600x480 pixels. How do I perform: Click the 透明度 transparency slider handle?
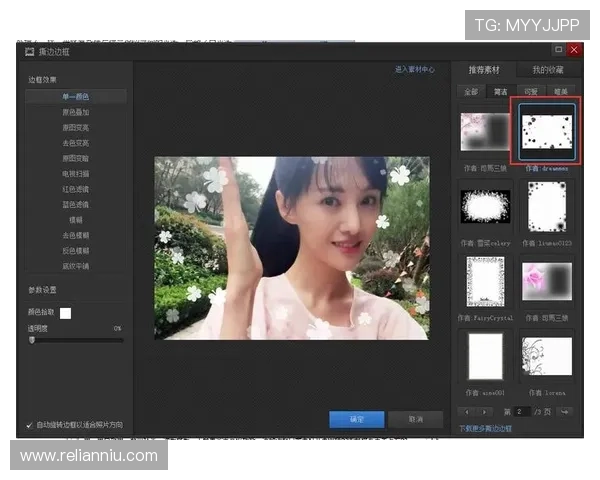pos(32,340)
